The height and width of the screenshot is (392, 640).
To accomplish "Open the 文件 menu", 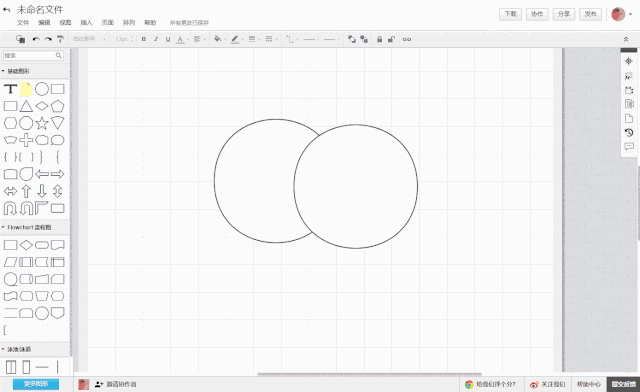I will pyautogui.click(x=23, y=22).
